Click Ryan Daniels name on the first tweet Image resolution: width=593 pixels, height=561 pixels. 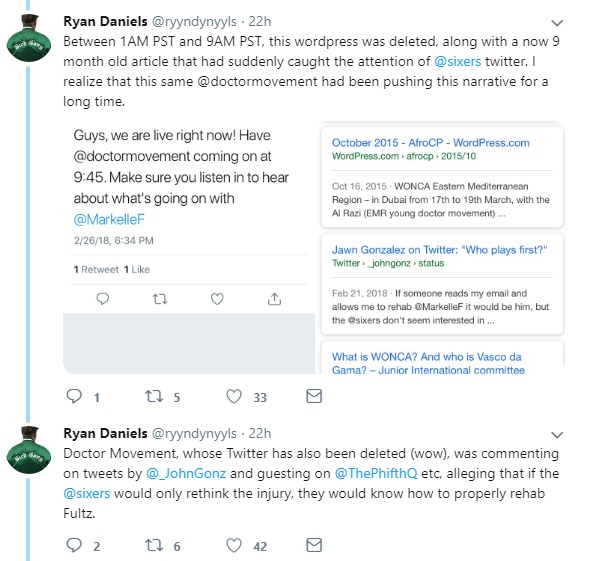point(105,22)
